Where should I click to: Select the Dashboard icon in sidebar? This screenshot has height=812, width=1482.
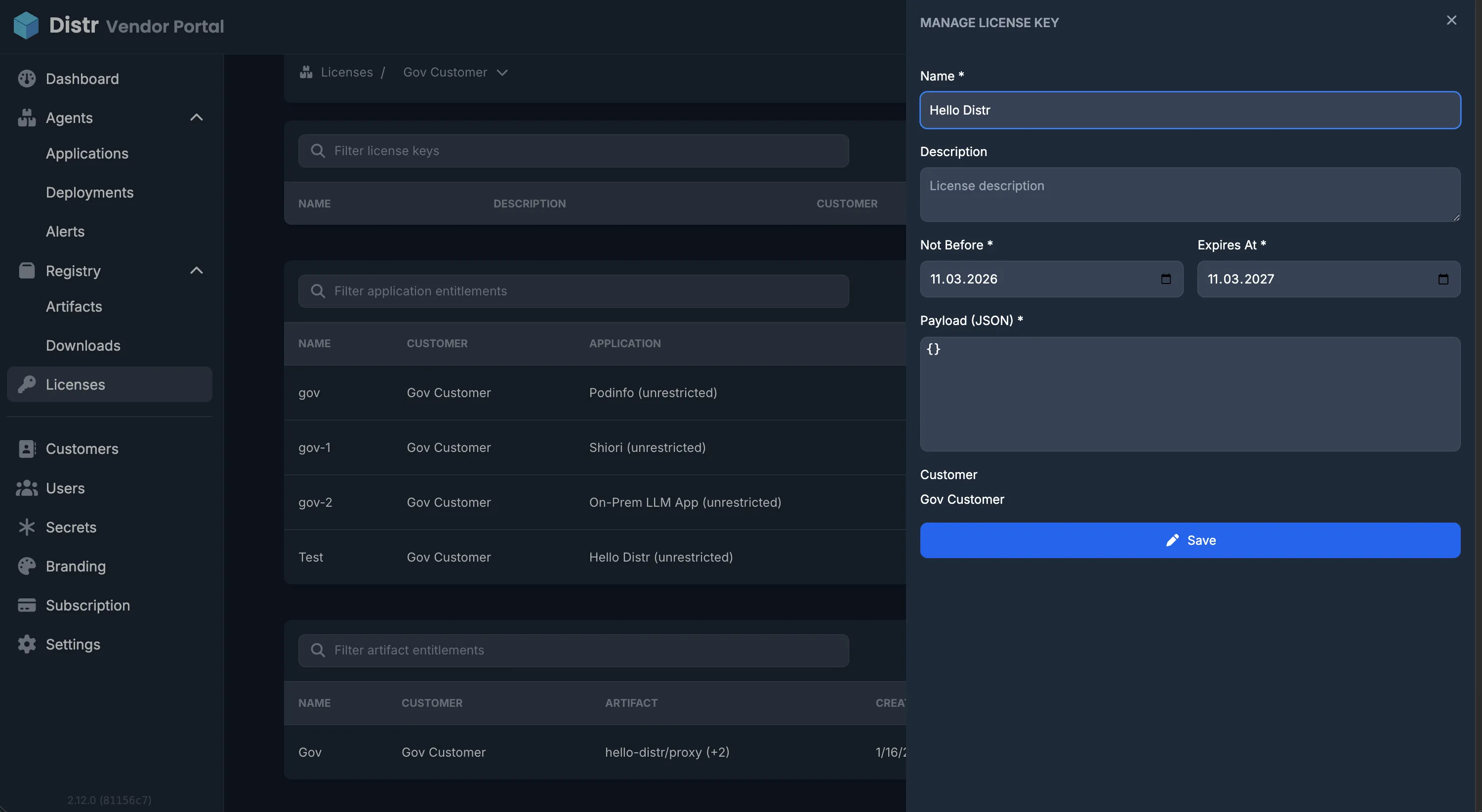coord(27,78)
